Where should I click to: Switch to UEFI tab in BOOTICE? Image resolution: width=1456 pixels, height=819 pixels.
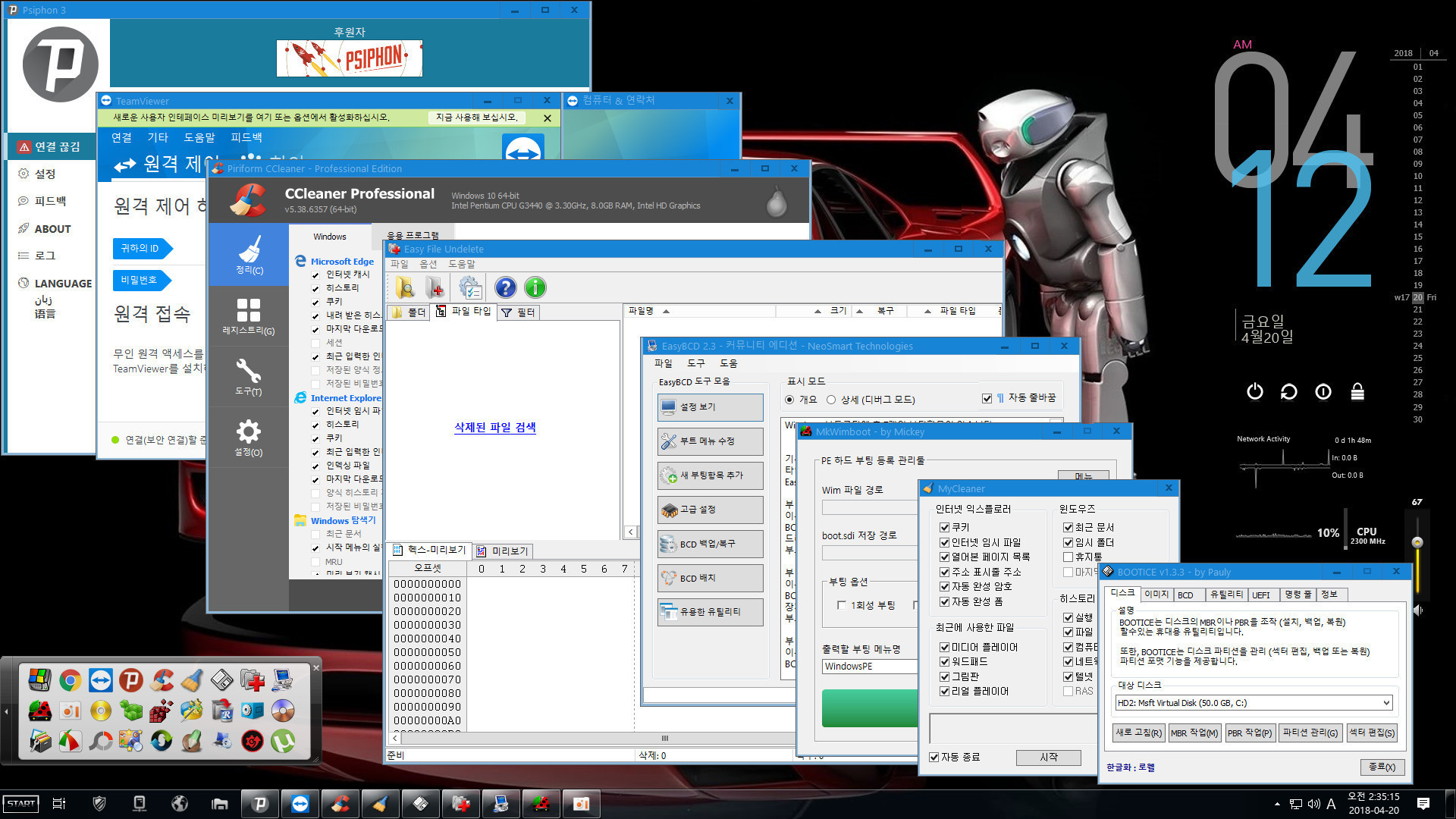[x=1261, y=595]
